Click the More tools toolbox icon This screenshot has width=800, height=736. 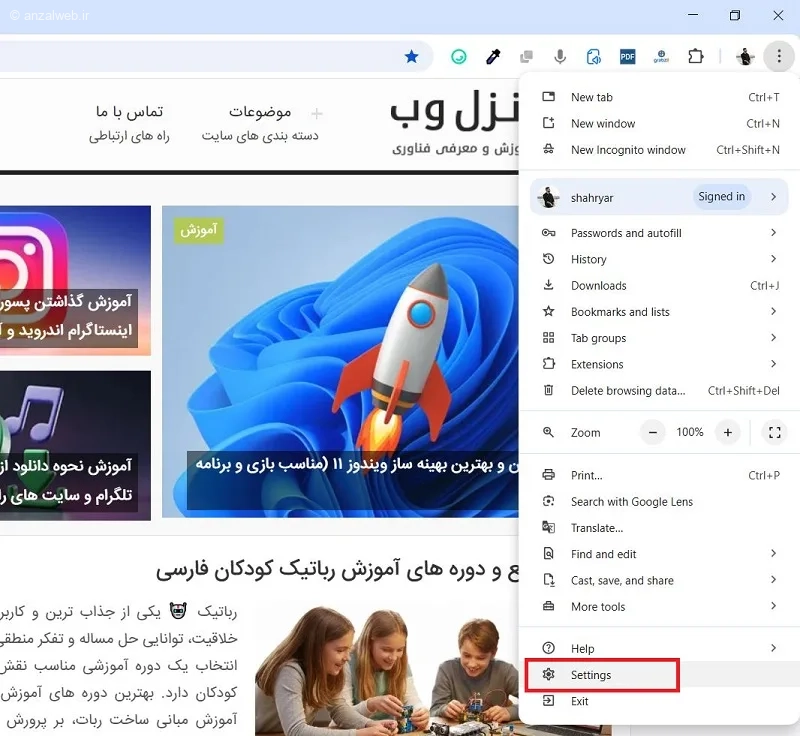point(548,606)
